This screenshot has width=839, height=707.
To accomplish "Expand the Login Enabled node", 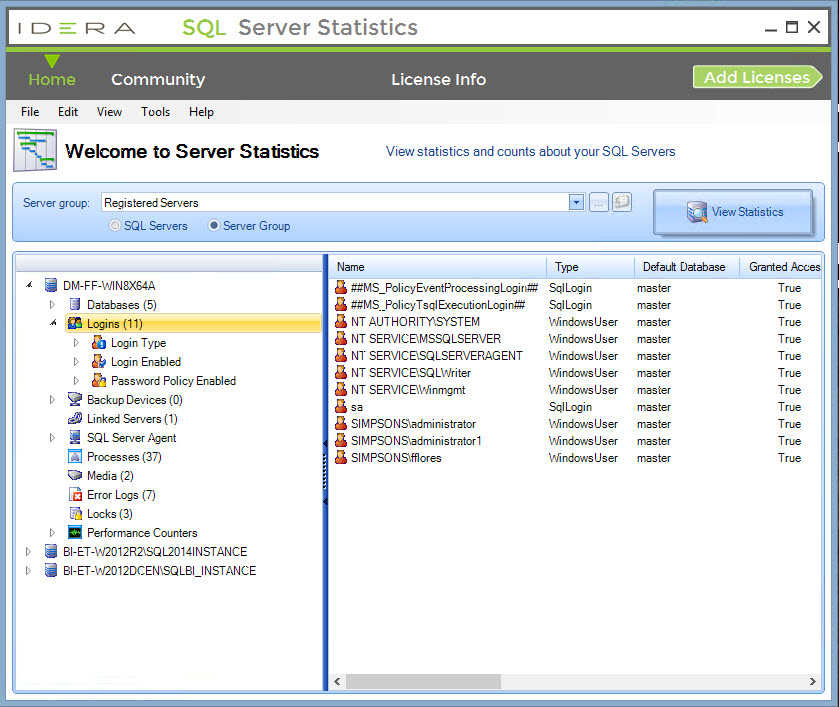I will [x=76, y=361].
